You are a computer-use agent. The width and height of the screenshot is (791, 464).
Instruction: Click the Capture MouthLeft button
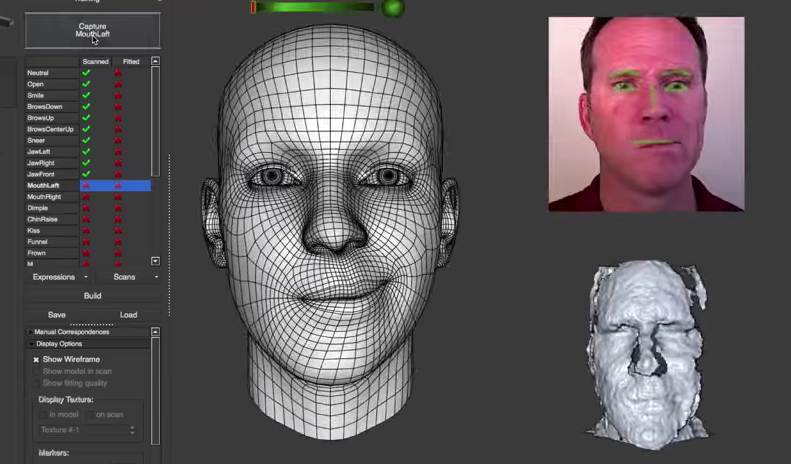[x=92, y=30]
